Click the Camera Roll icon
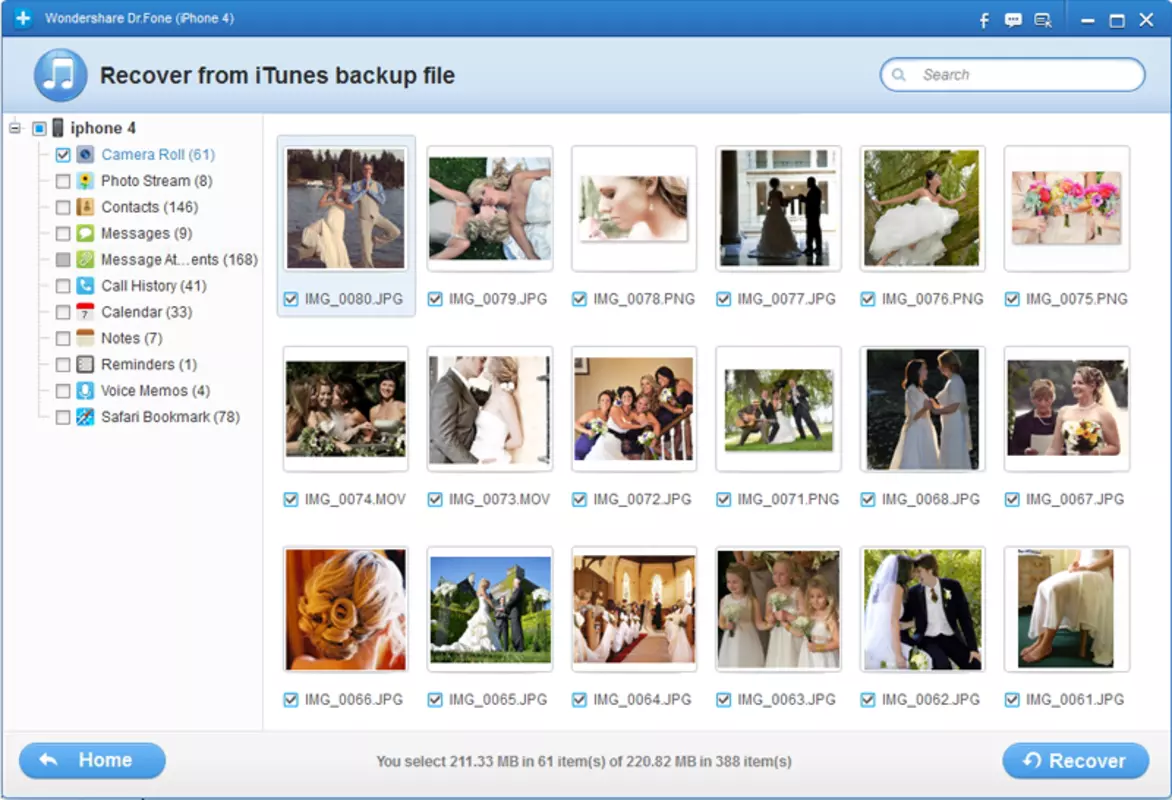The height and width of the screenshot is (800, 1172). [x=86, y=155]
